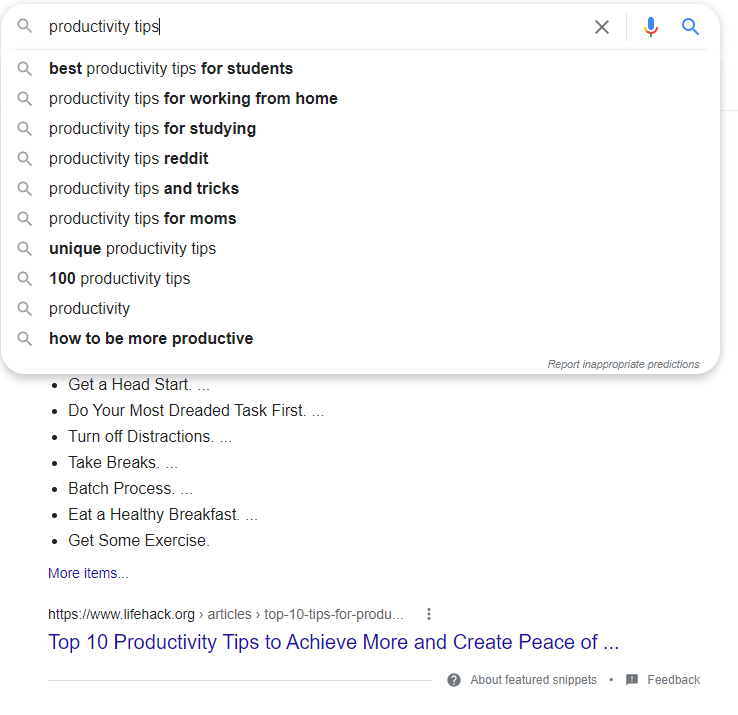Image resolution: width=738 pixels, height=715 pixels.
Task: Choose the 'unique productivity tips' suggestion
Action: [x=360, y=249]
